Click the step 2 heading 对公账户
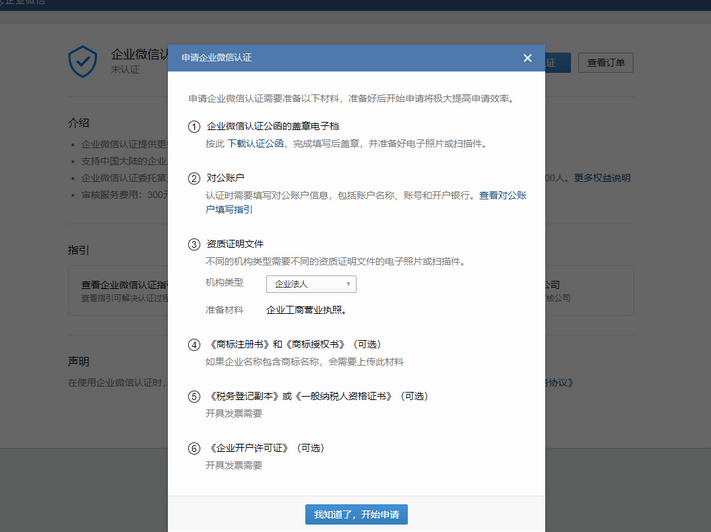Image resolution: width=711 pixels, height=532 pixels. 225,178
